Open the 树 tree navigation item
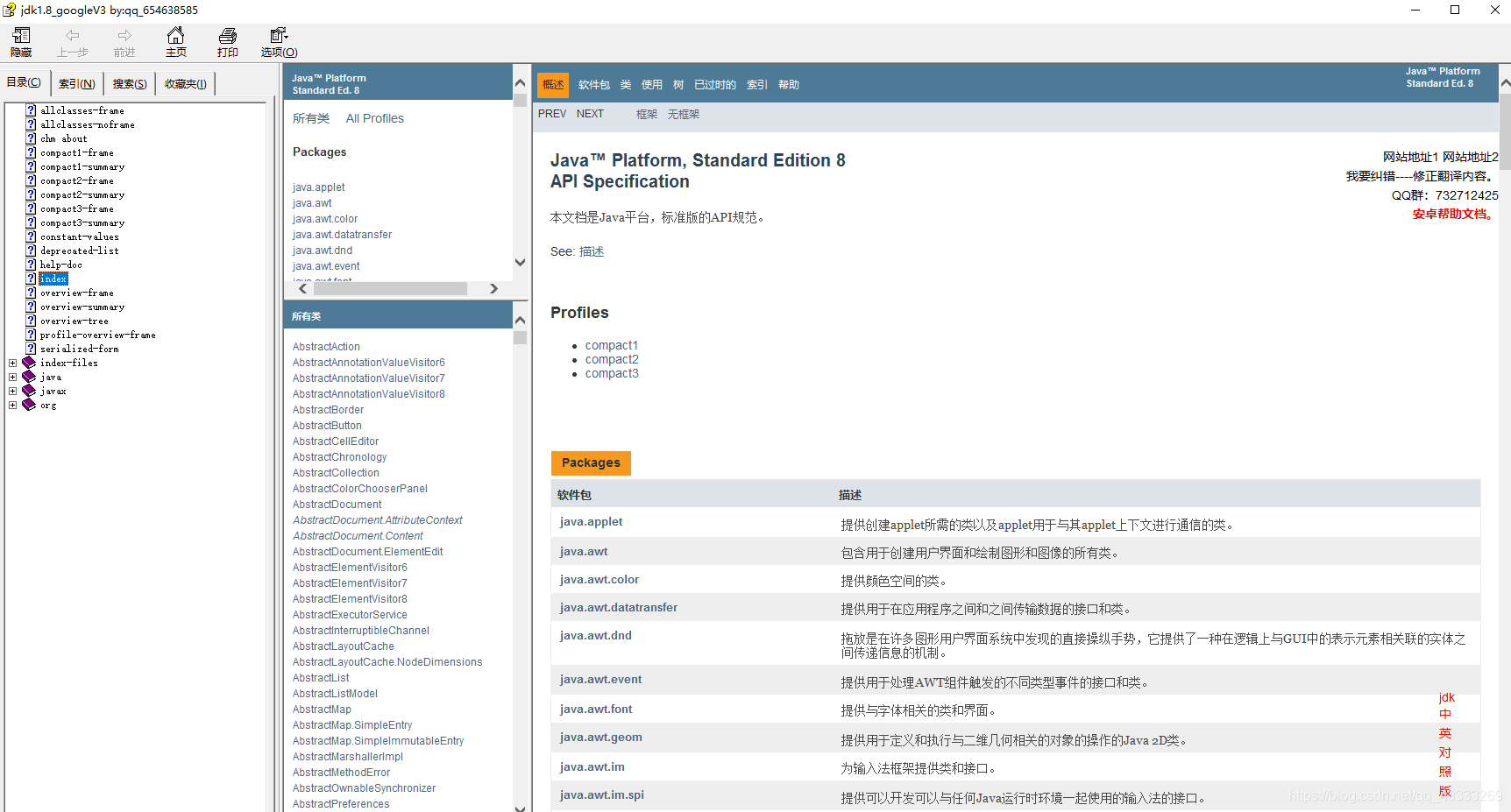1511x812 pixels. point(678,85)
